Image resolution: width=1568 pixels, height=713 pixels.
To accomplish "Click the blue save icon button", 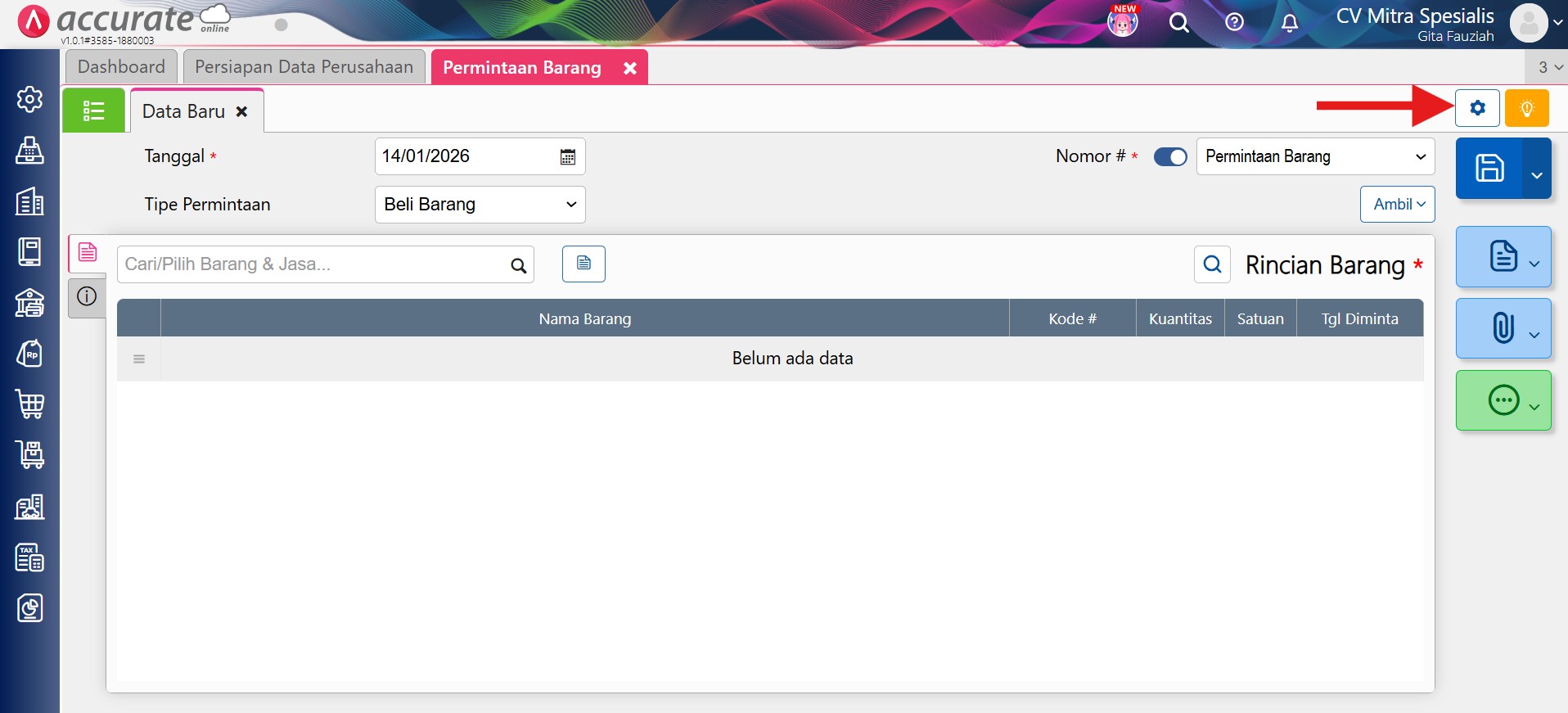I will (x=1489, y=169).
